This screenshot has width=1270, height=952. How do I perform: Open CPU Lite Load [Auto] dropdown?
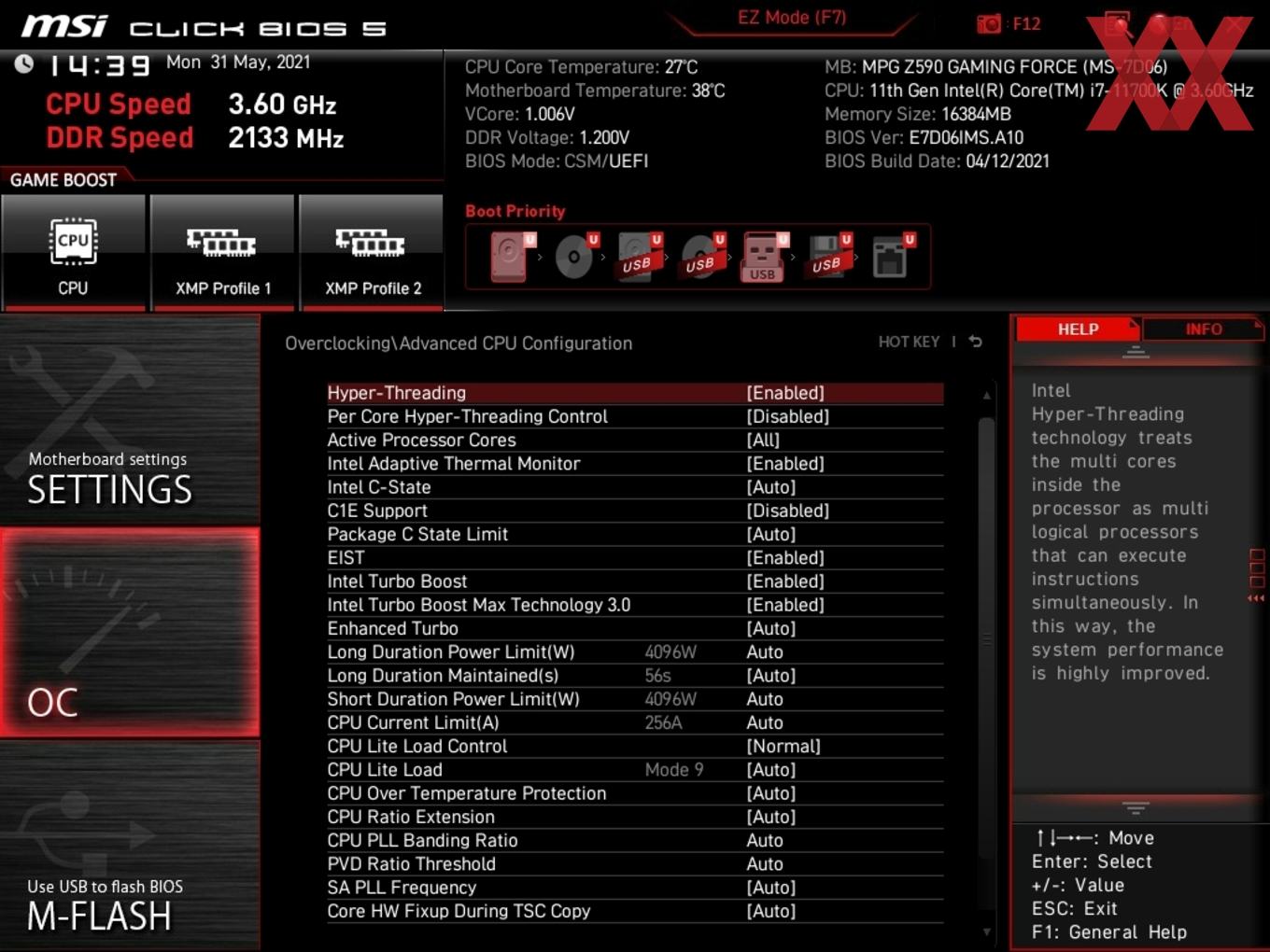pyautogui.click(x=771, y=770)
